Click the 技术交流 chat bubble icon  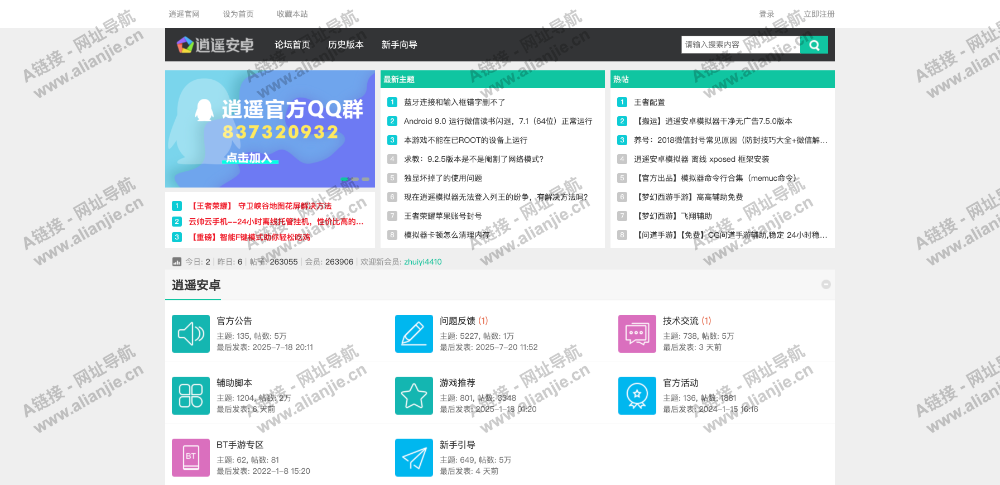pyautogui.click(x=636, y=334)
